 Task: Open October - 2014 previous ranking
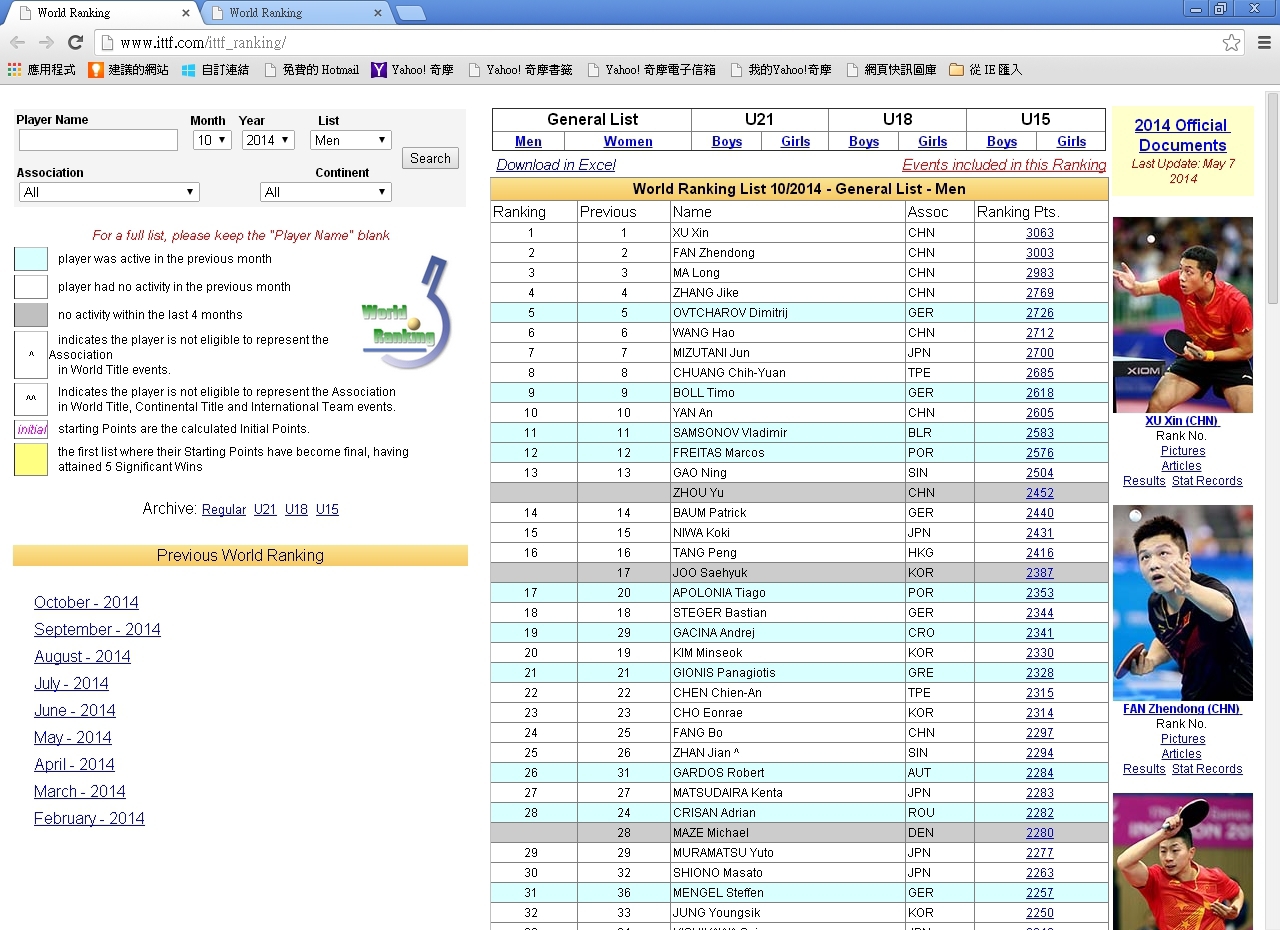tap(86, 603)
